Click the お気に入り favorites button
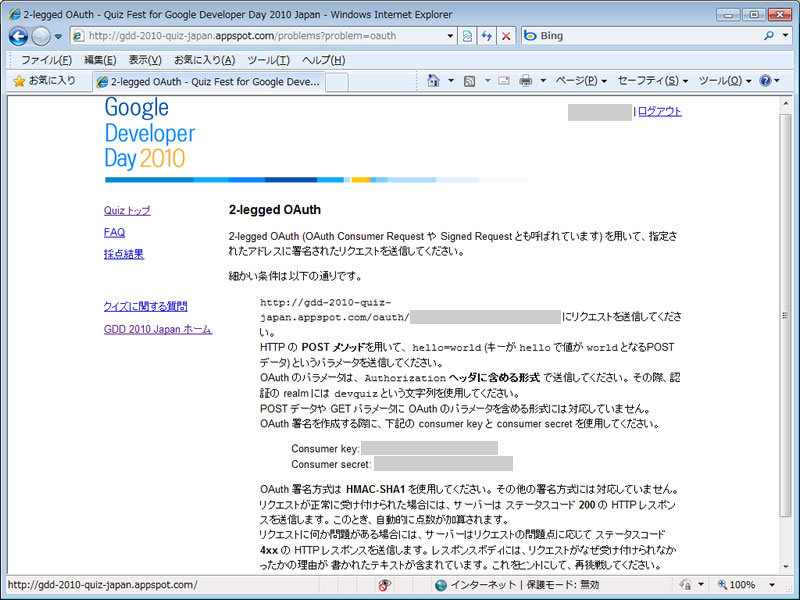This screenshot has width=800, height=600. click(x=44, y=81)
